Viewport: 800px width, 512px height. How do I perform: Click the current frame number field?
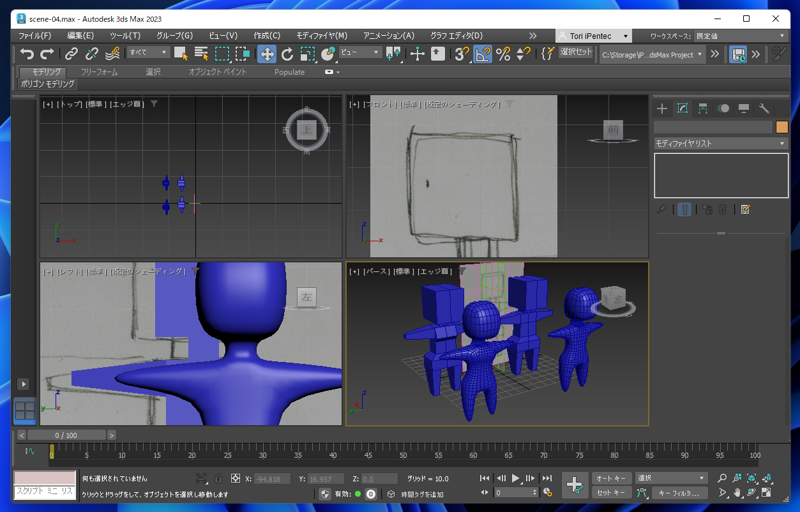[x=513, y=493]
